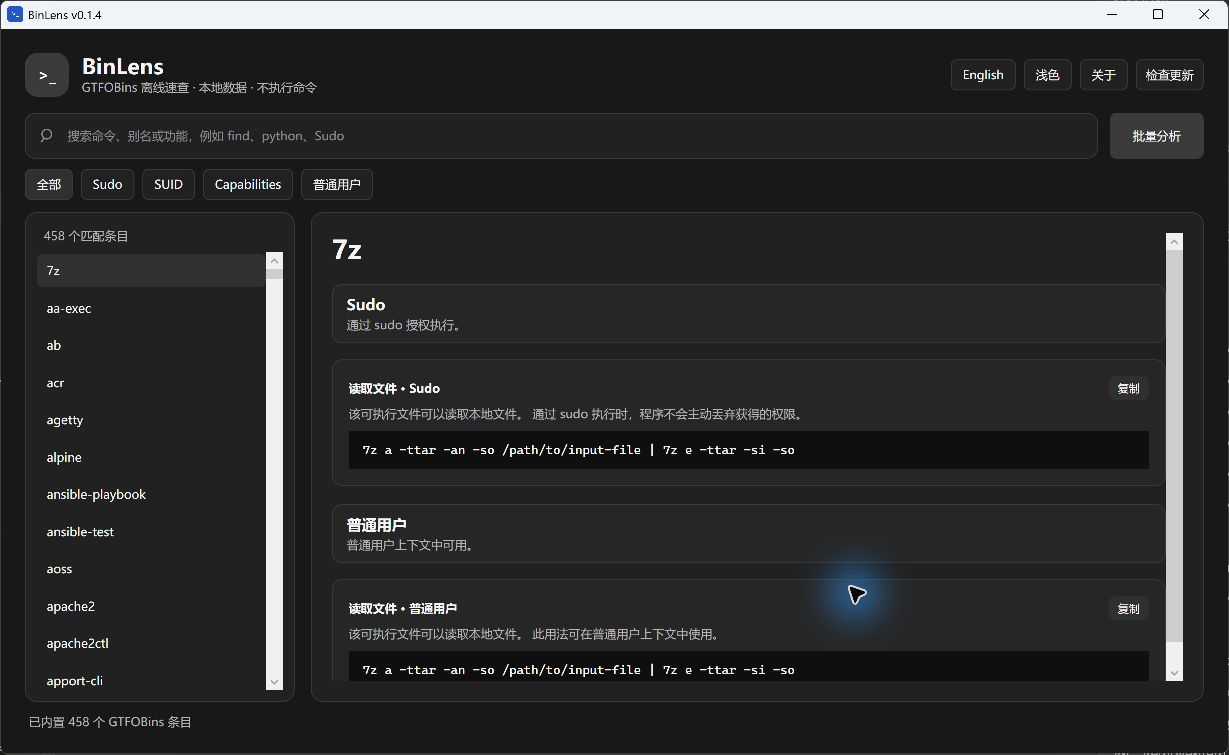This screenshot has height=755, width=1229.
Task: Click the GTFOBins 离线速查 subtitle text
Action: 199,88
